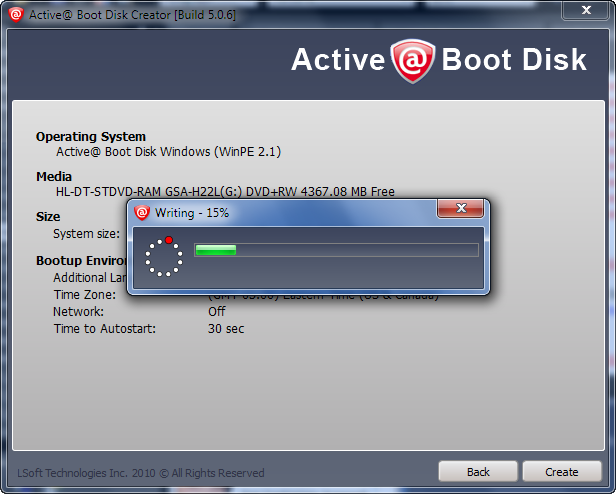616x494 pixels.
Task: Click the 'Writing - 15%' dialog title
Action: pos(192,213)
